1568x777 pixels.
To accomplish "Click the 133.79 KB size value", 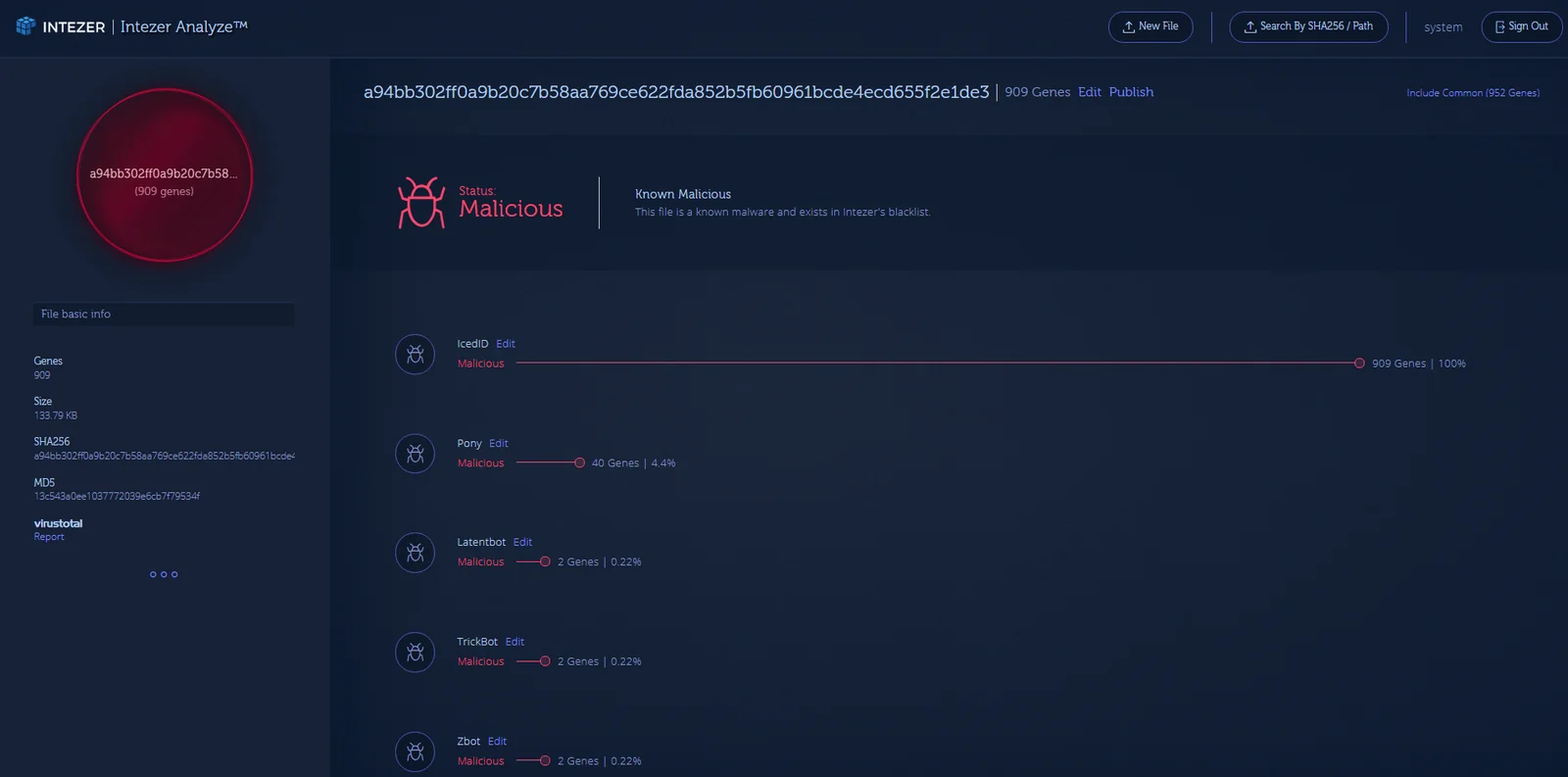I will coord(56,415).
